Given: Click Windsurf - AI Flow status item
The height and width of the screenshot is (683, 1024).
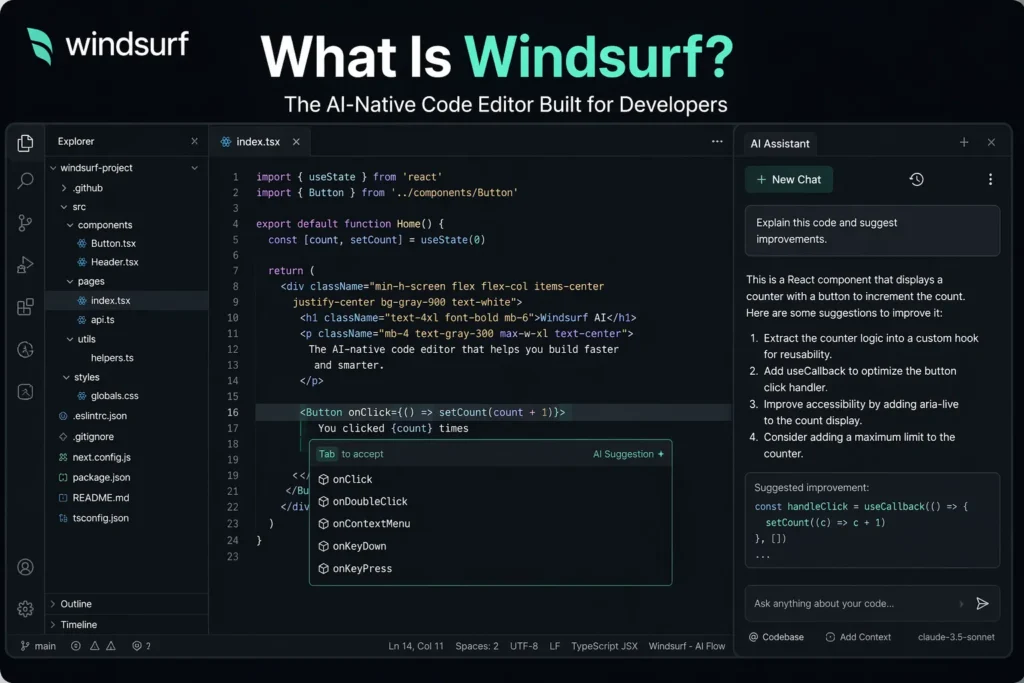Looking at the screenshot, I should (x=686, y=646).
